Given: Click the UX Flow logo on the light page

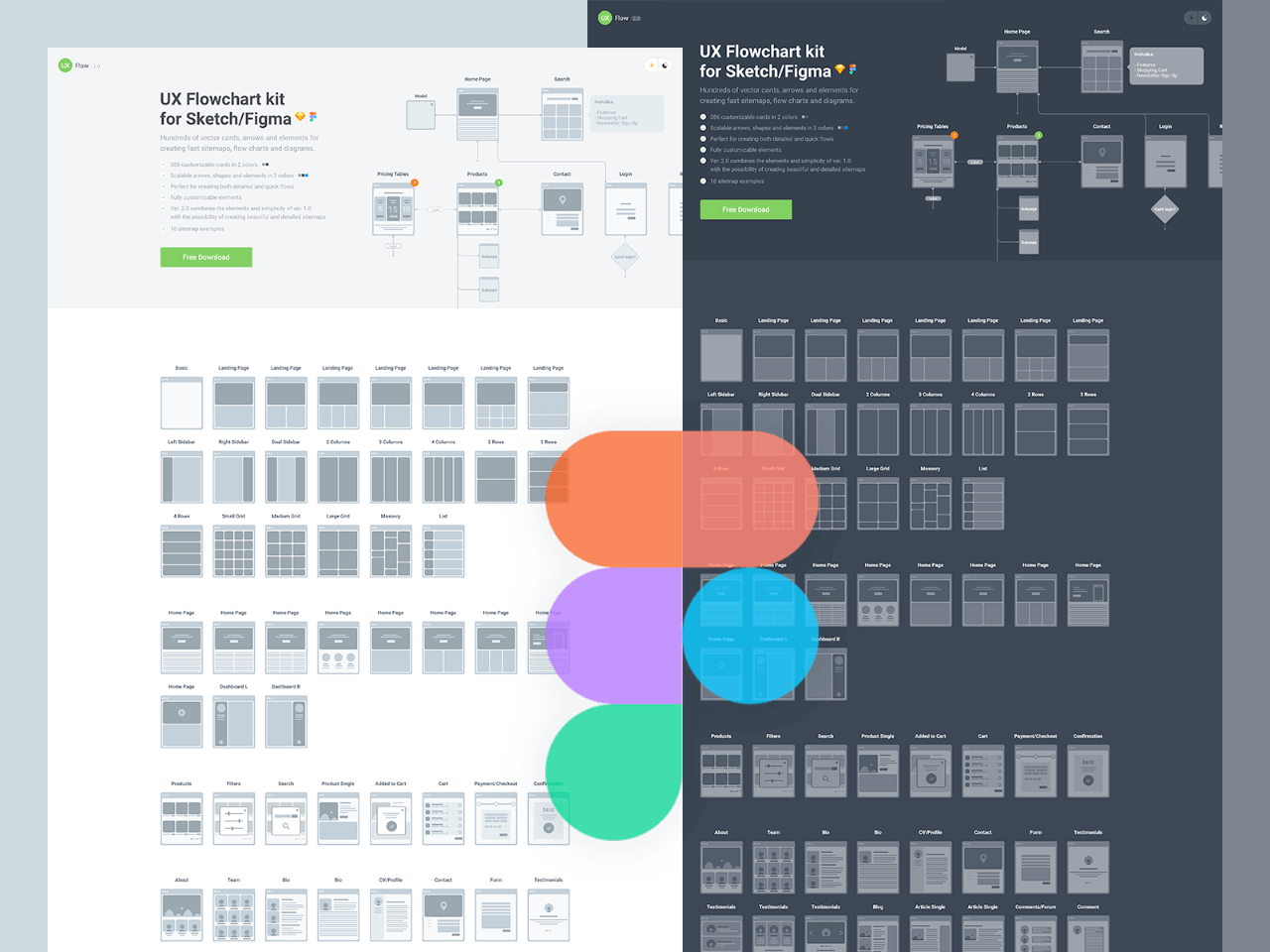Looking at the screenshot, I should click(73, 65).
